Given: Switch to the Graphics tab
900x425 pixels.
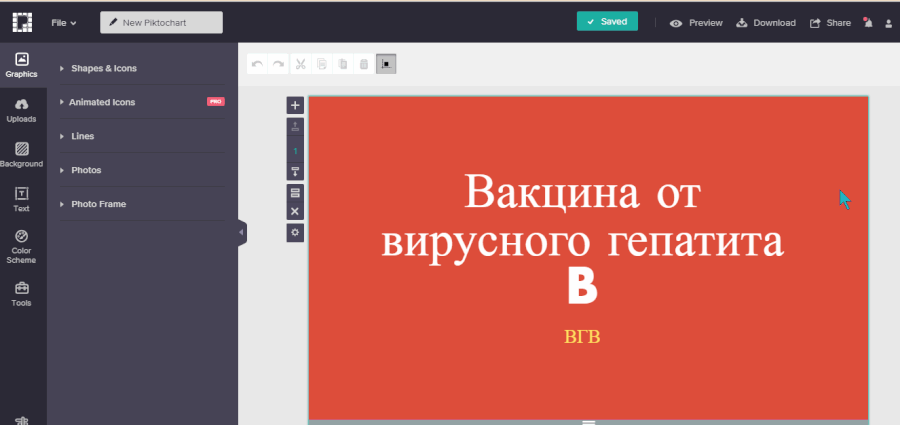Looking at the screenshot, I should 22,64.
